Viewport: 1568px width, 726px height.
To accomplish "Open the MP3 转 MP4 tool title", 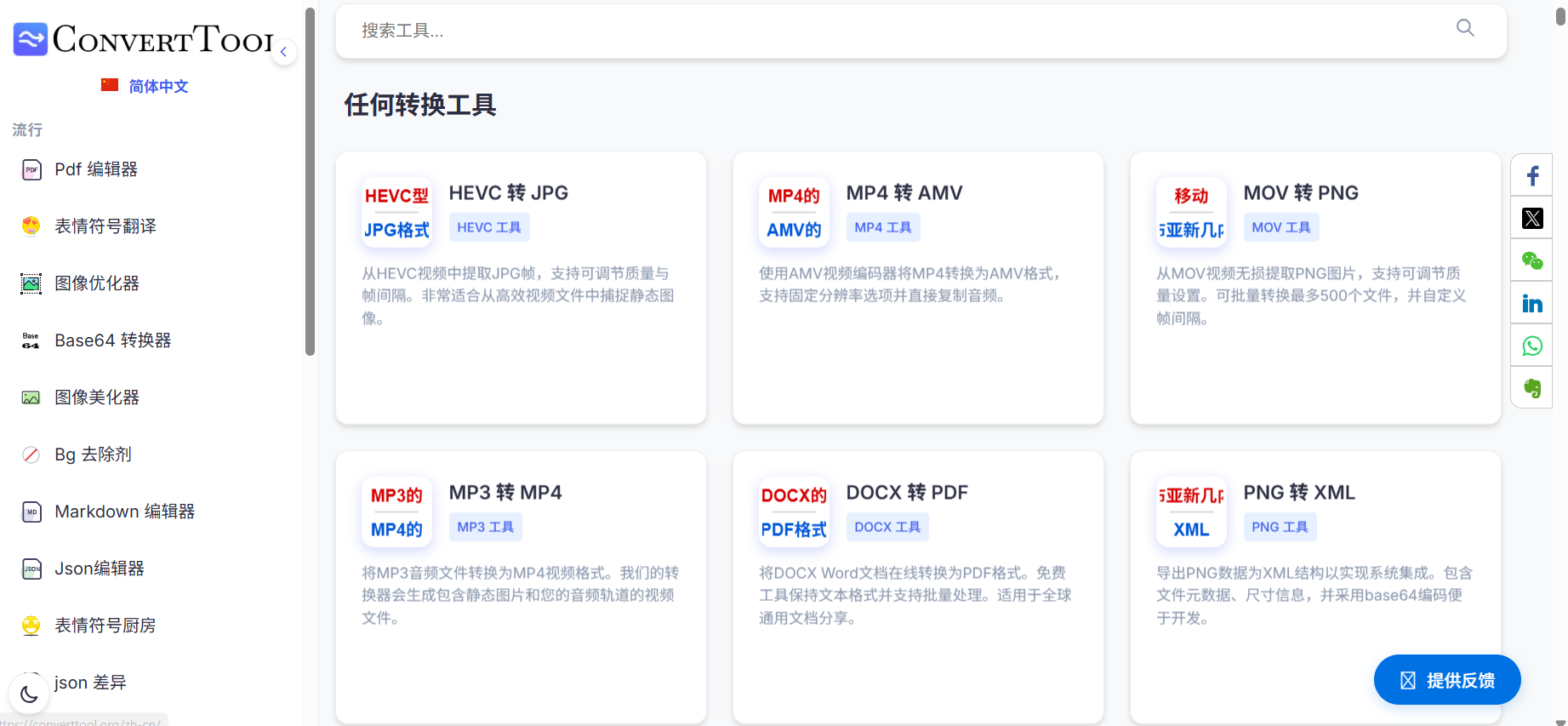I will tap(505, 493).
